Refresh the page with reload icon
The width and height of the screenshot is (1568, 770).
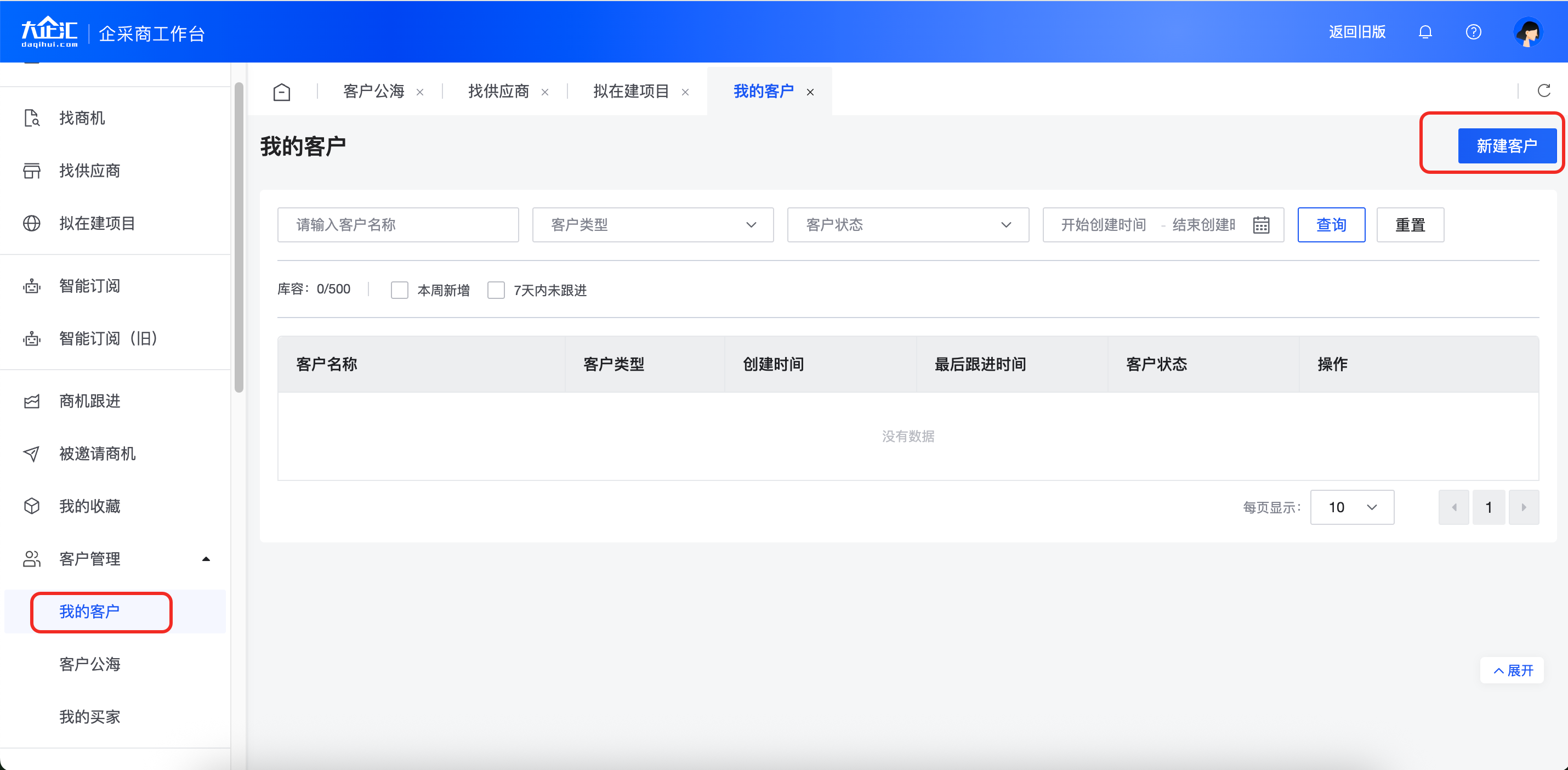click(x=1544, y=90)
